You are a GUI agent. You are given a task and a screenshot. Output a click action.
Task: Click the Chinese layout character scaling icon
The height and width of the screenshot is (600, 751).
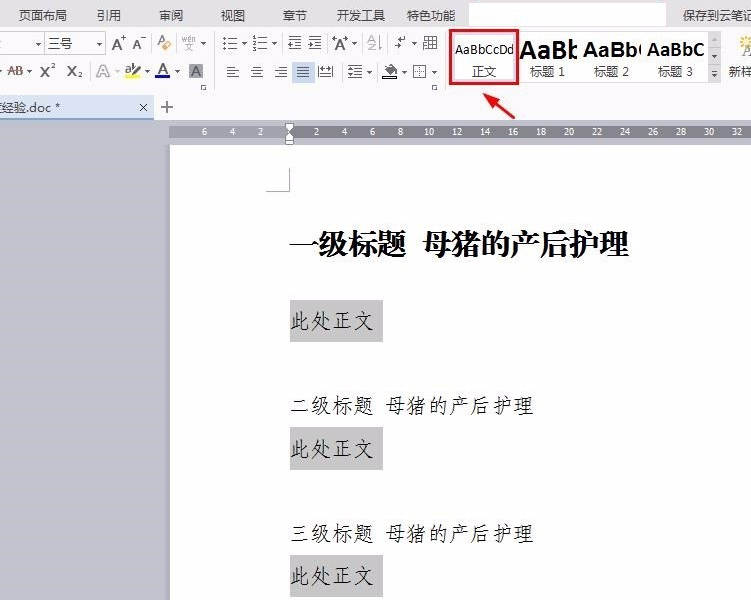tap(341, 44)
